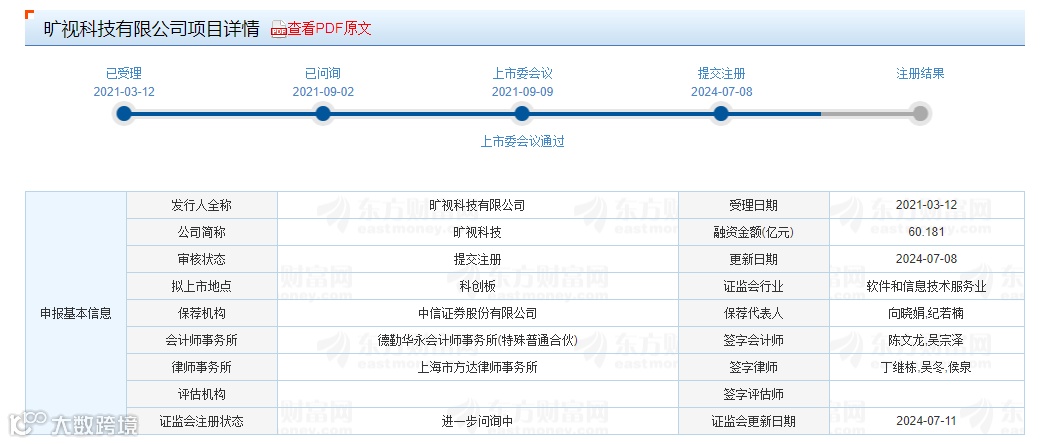Click the 60.181 value cell
This screenshot has width=1058, height=444.
click(926, 232)
